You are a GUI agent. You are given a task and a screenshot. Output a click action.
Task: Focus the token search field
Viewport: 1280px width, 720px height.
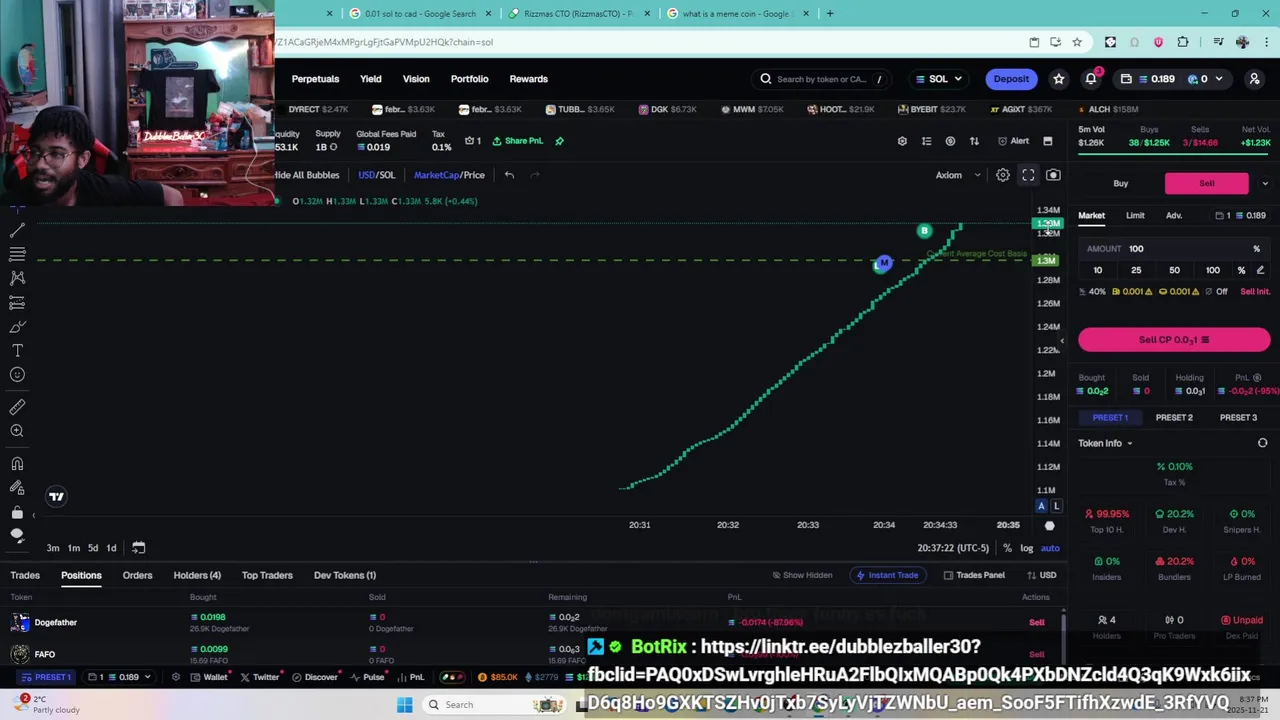(824, 79)
